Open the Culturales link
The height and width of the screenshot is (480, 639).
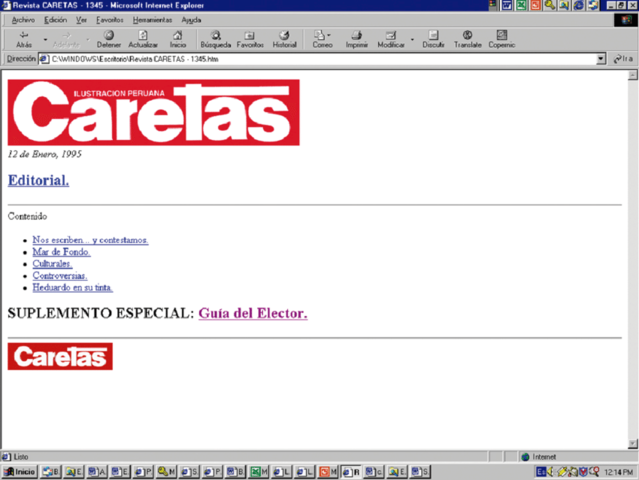53,264
